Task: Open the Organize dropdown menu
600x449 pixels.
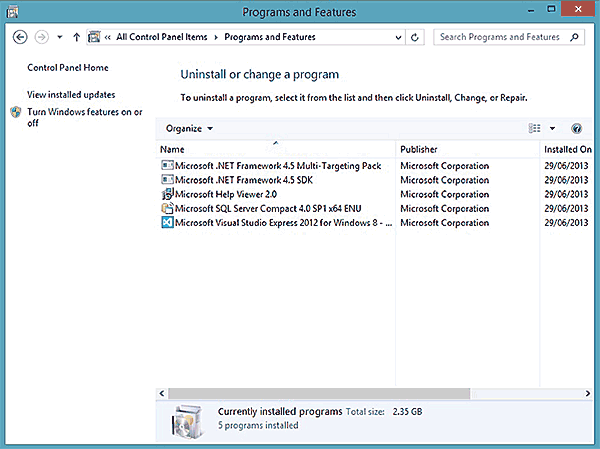Action: [x=189, y=129]
